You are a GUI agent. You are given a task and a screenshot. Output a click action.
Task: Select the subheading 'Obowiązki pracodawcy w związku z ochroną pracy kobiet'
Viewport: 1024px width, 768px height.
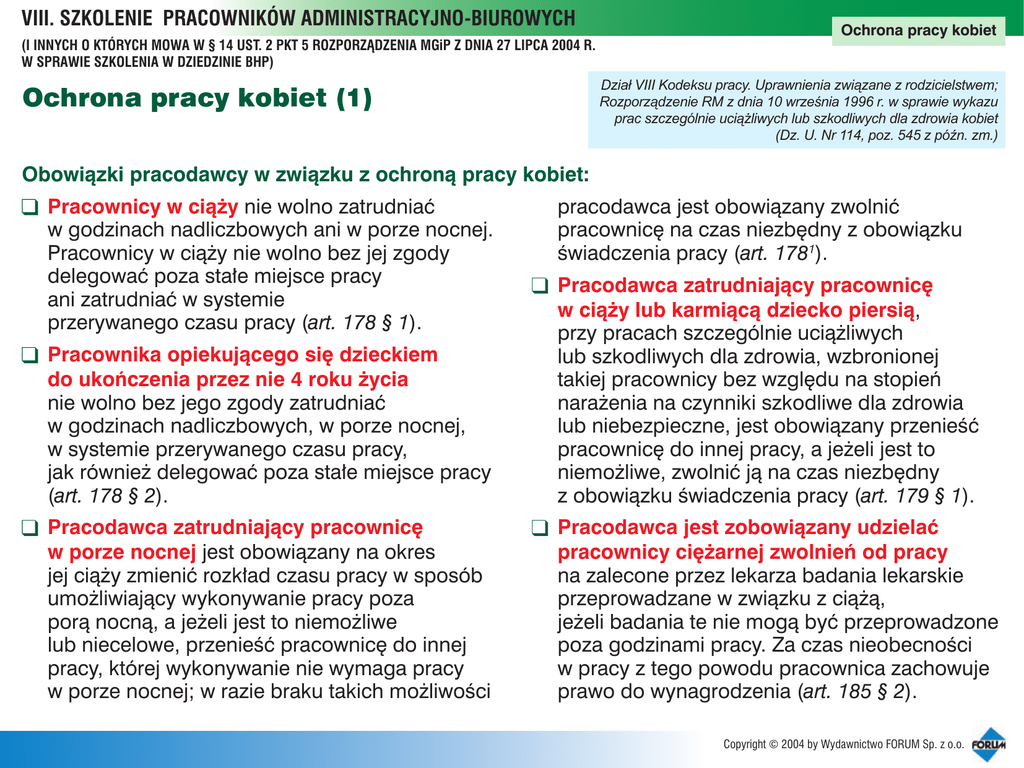point(305,175)
